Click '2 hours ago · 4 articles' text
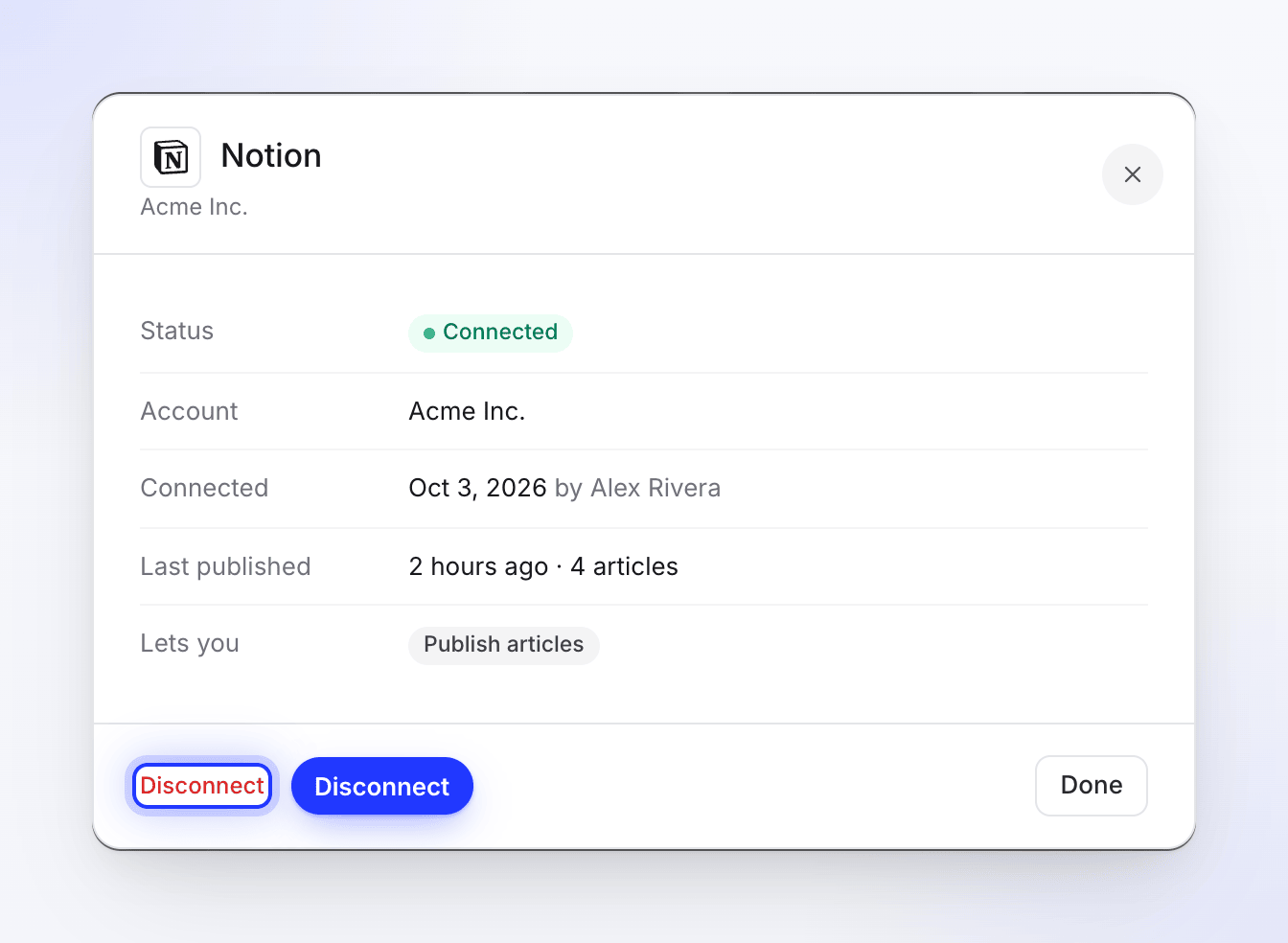Viewport: 1288px width, 943px height. click(x=543, y=566)
